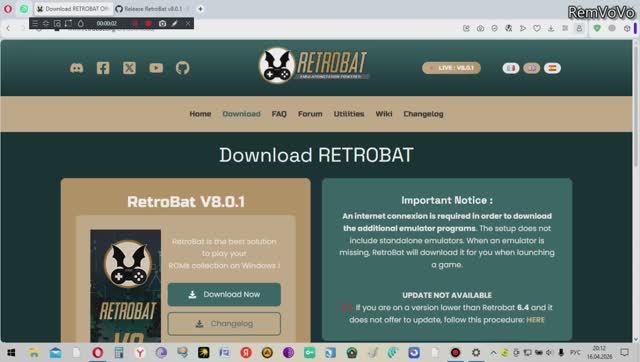Image resolution: width=640 pixels, height=362 pixels.
Task: Click the green shield ad blocker icon
Action: [597, 28]
